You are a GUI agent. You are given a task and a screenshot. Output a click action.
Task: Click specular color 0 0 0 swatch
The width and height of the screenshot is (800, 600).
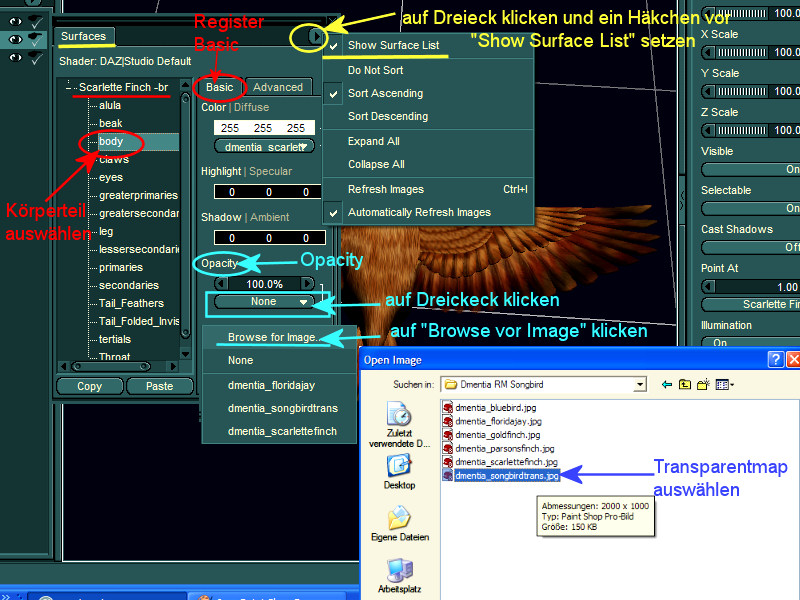click(269, 192)
